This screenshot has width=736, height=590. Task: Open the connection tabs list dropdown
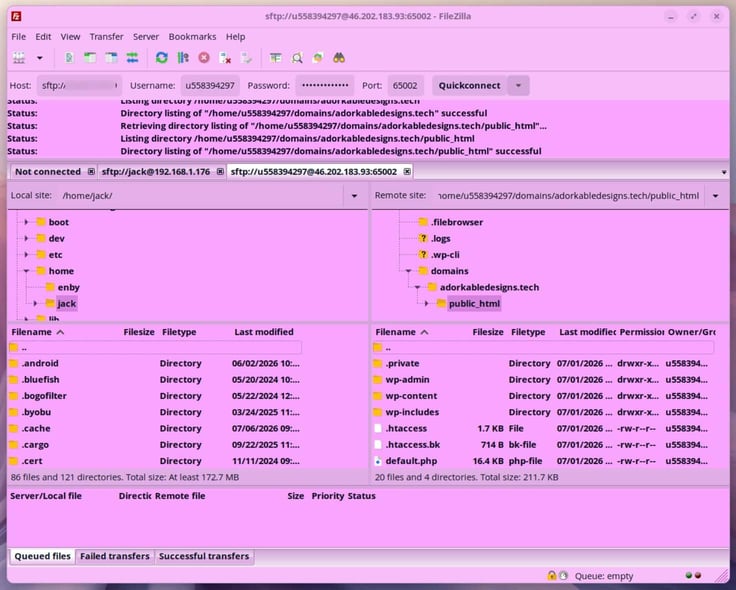[x=724, y=173]
